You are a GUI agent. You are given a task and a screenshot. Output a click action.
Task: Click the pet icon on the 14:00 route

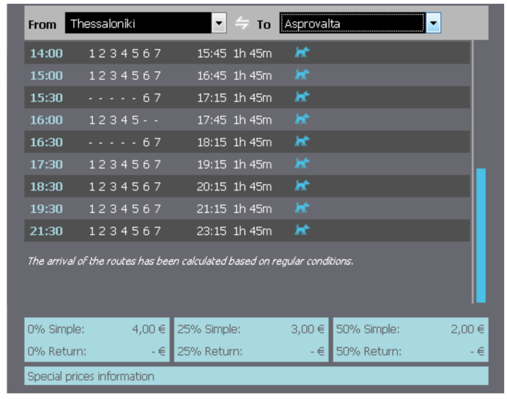pyautogui.click(x=302, y=52)
